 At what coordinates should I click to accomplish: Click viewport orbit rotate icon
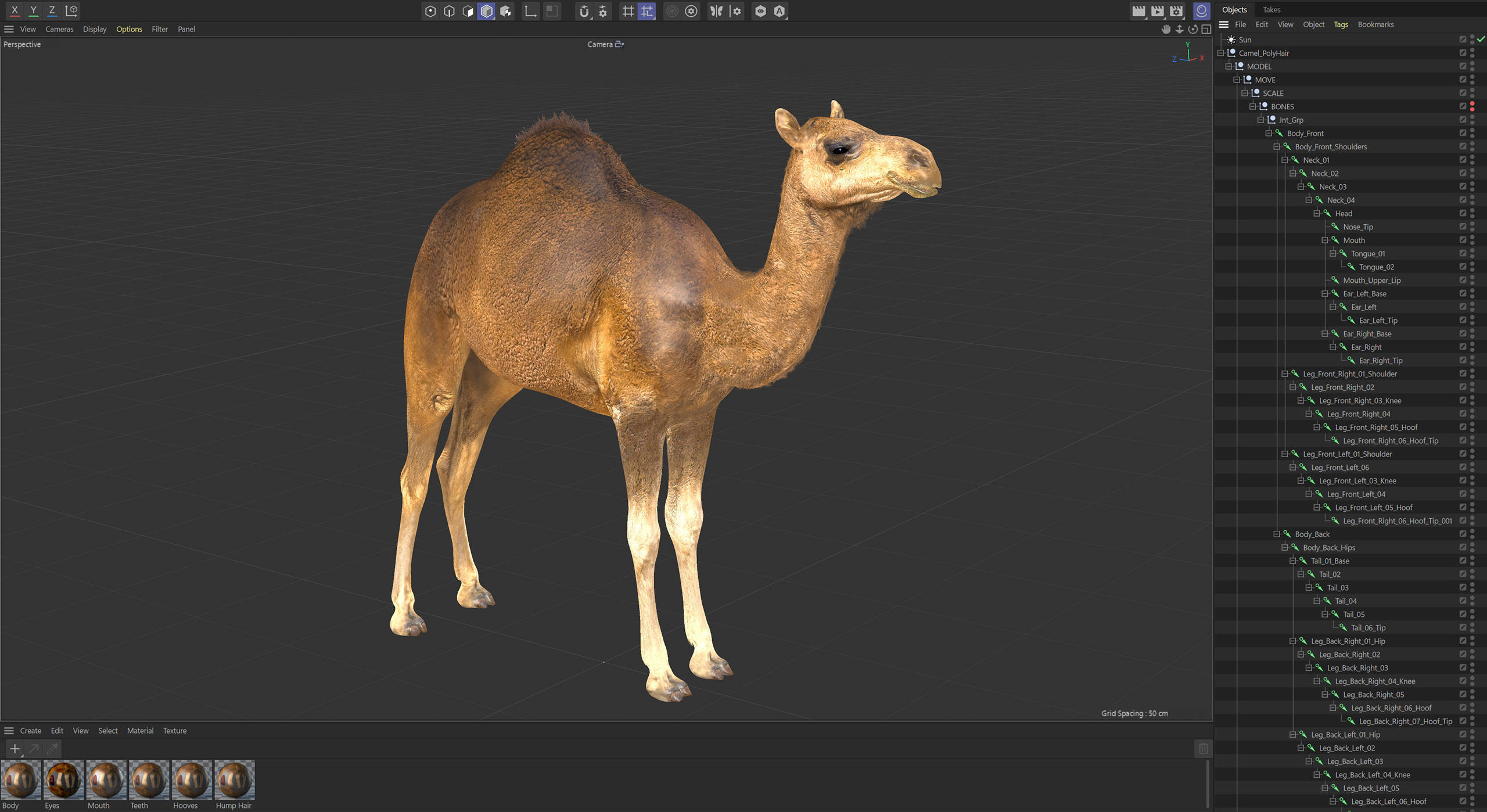1193,29
